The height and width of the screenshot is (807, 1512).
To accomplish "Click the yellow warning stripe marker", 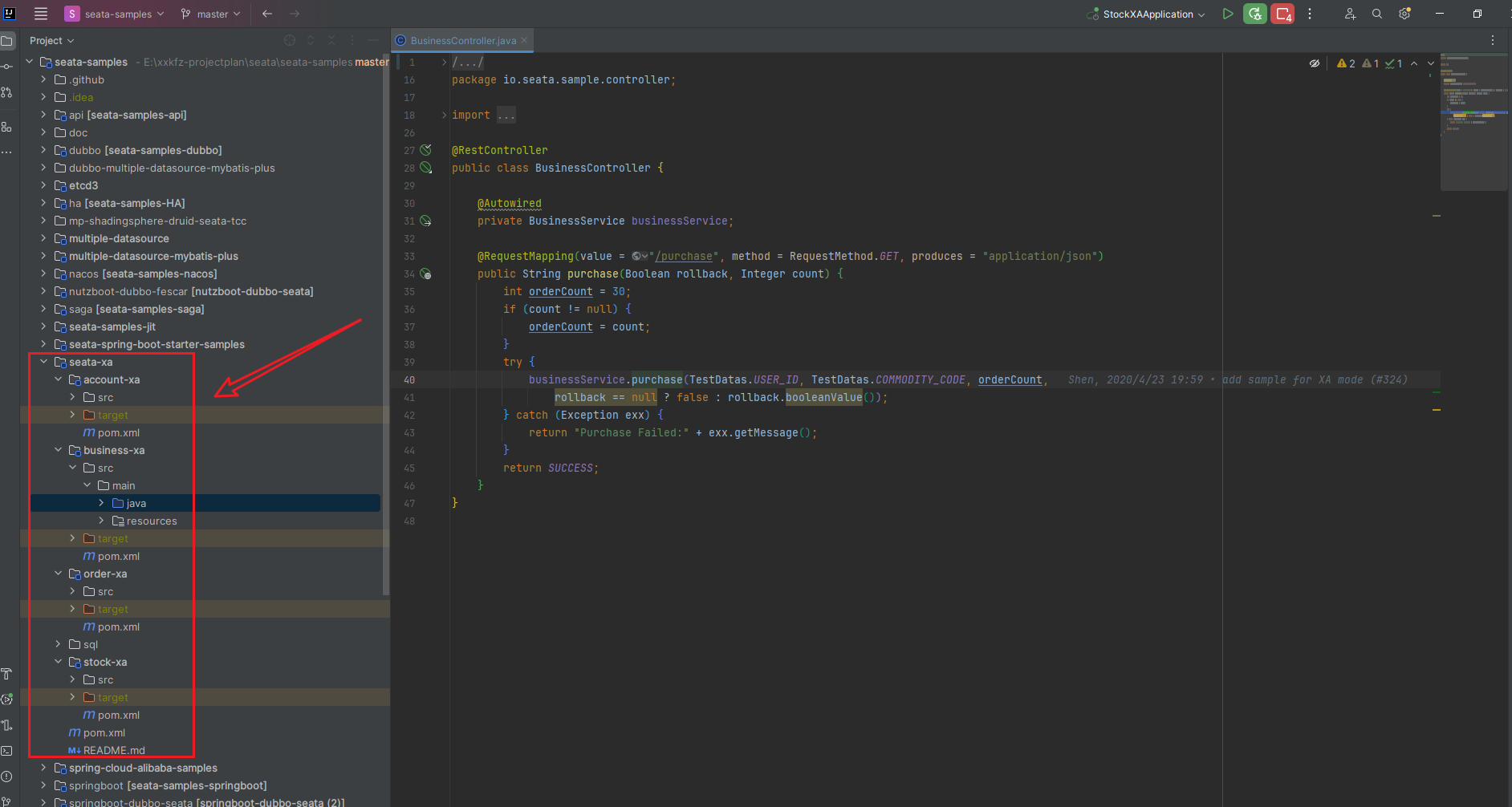I will pyautogui.click(x=1437, y=410).
